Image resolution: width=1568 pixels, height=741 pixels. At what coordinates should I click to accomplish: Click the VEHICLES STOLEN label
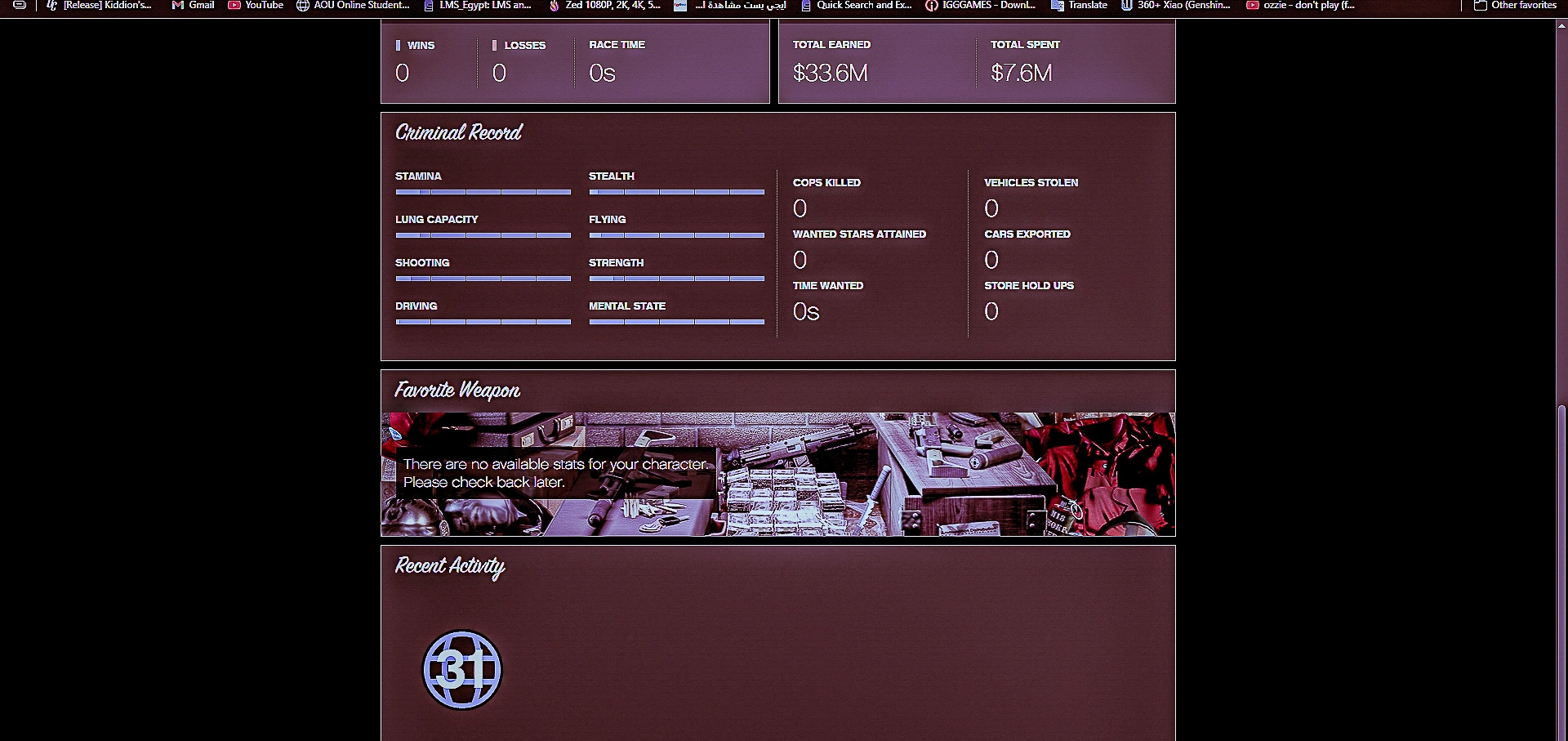[1031, 183]
